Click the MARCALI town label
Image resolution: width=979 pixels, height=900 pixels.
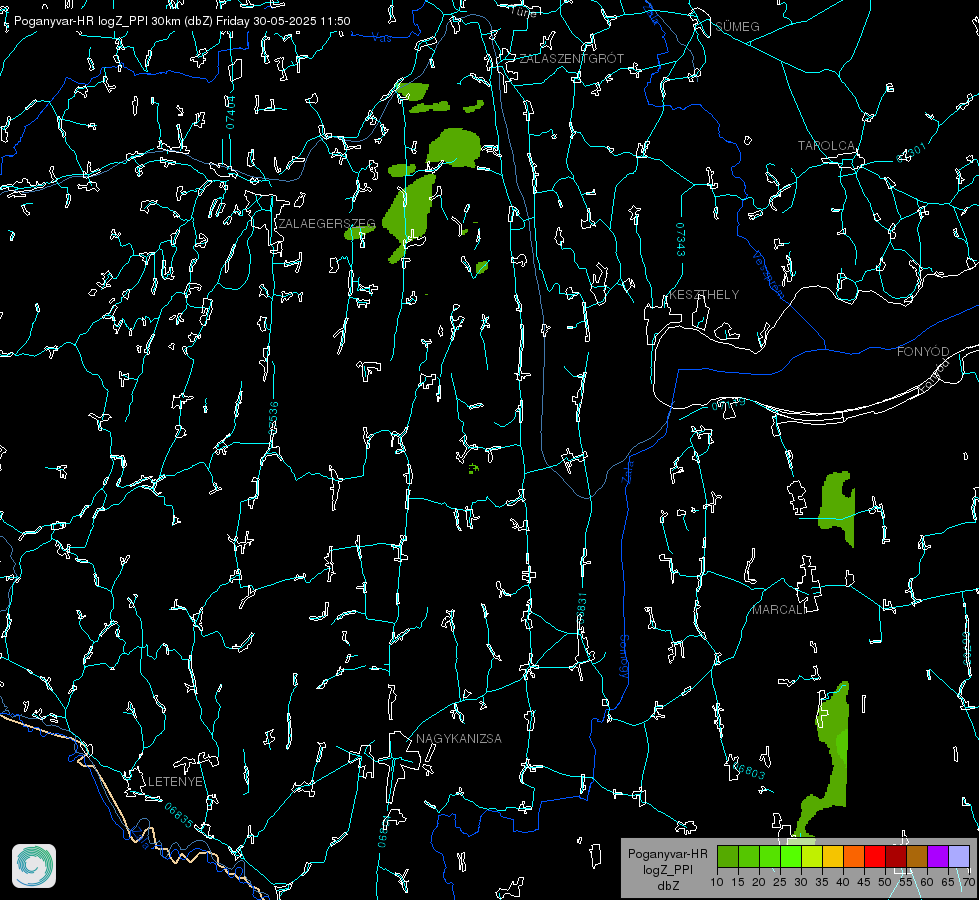pos(778,610)
